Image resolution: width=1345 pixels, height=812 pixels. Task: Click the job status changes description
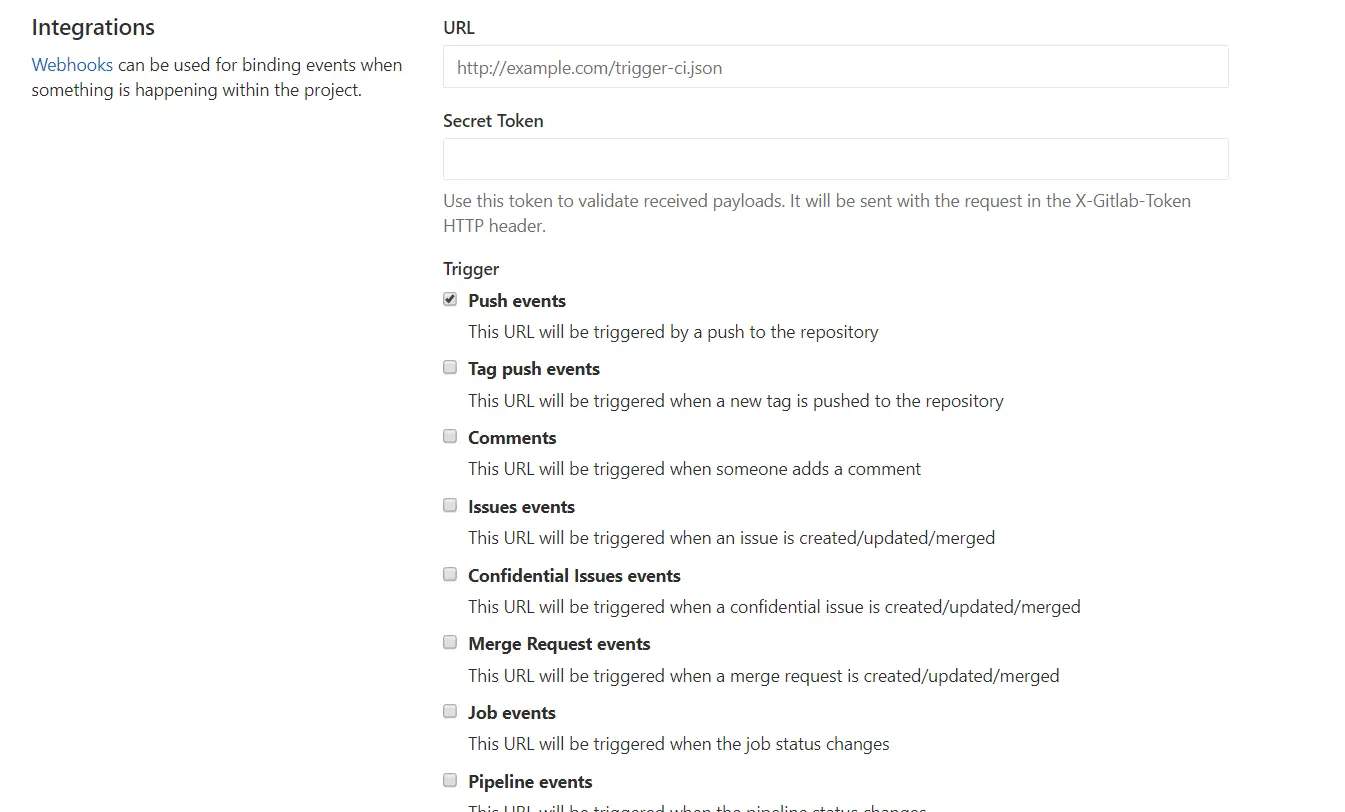678,744
